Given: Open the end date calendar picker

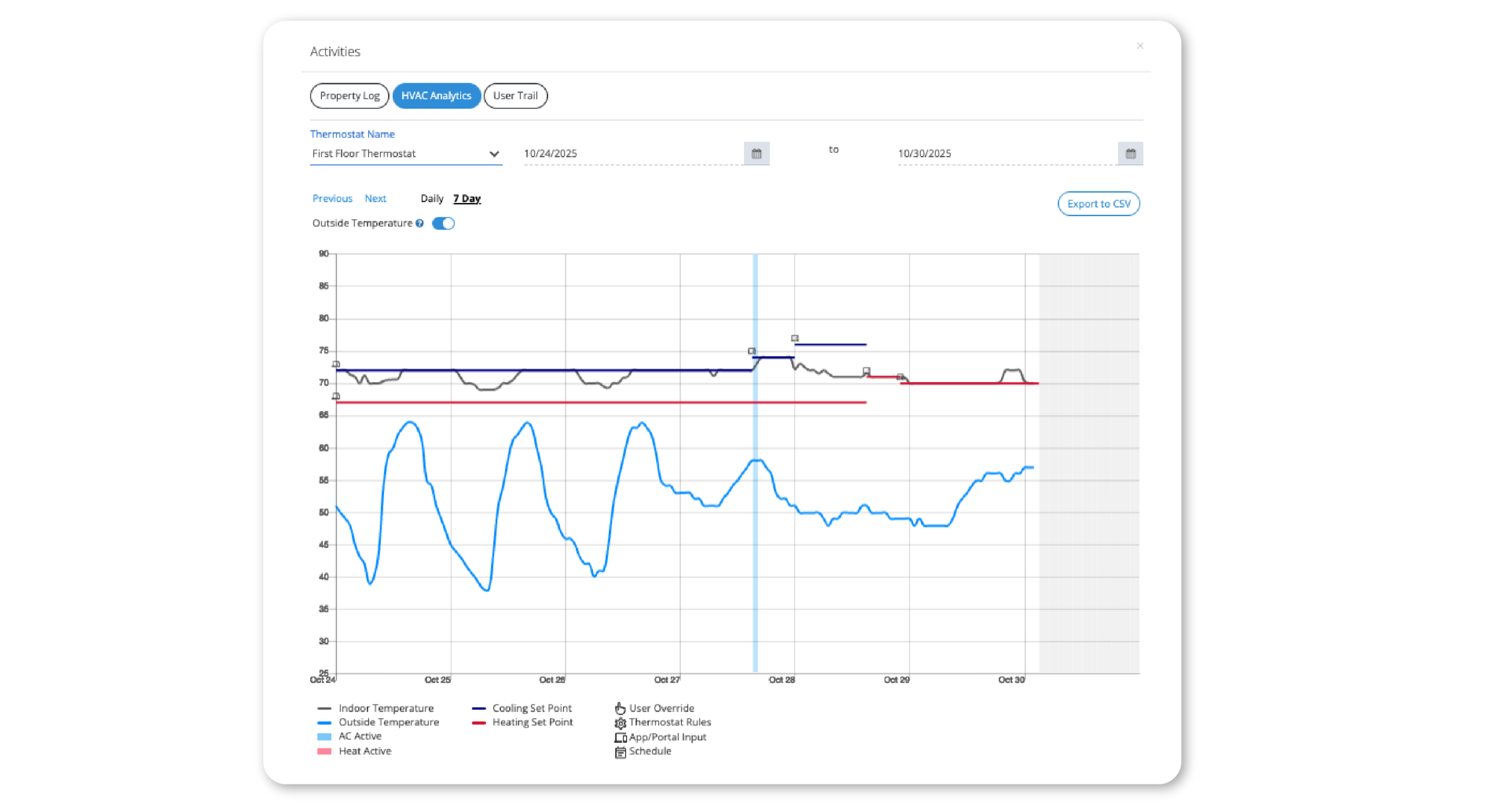Looking at the screenshot, I should click(1132, 154).
